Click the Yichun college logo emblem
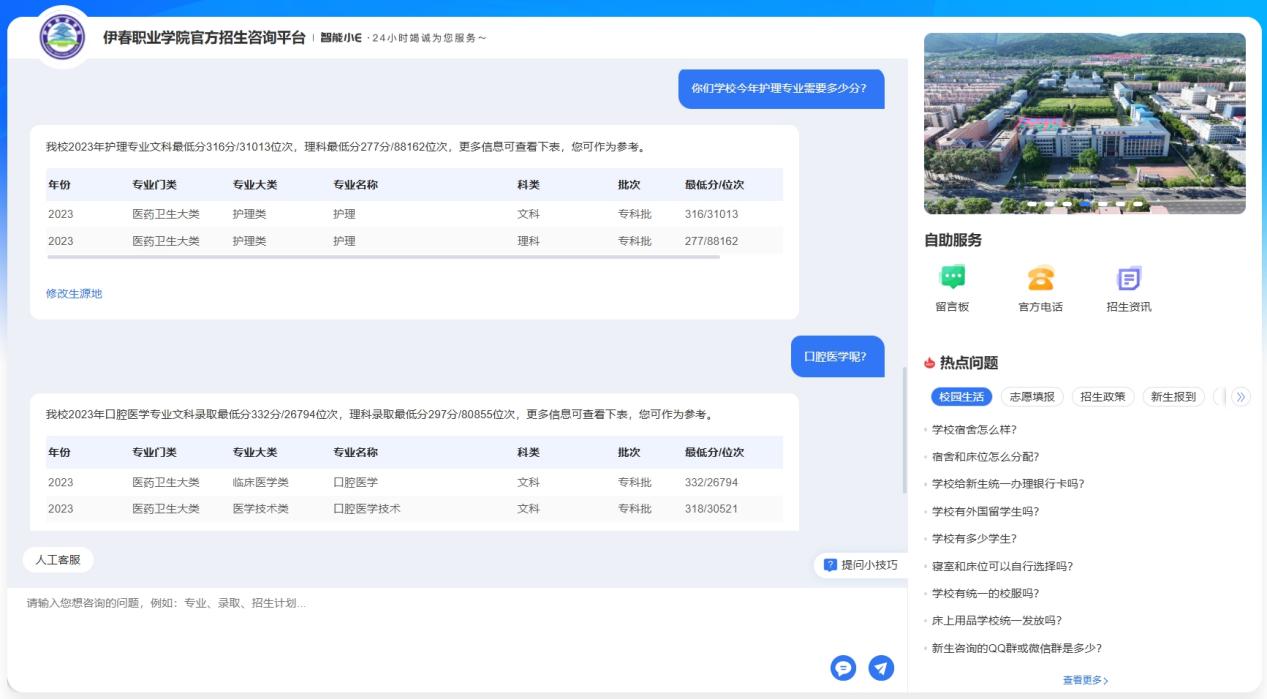1267x699 pixels. click(63, 38)
